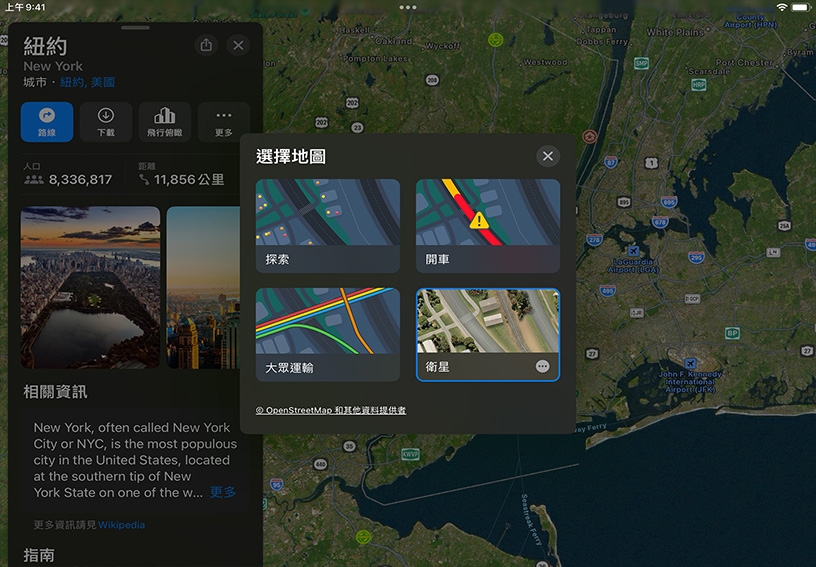Launch the 飛行俯瞰 flyover tour
Screen dimensions: 816x567
pyautogui.click(x=164, y=122)
